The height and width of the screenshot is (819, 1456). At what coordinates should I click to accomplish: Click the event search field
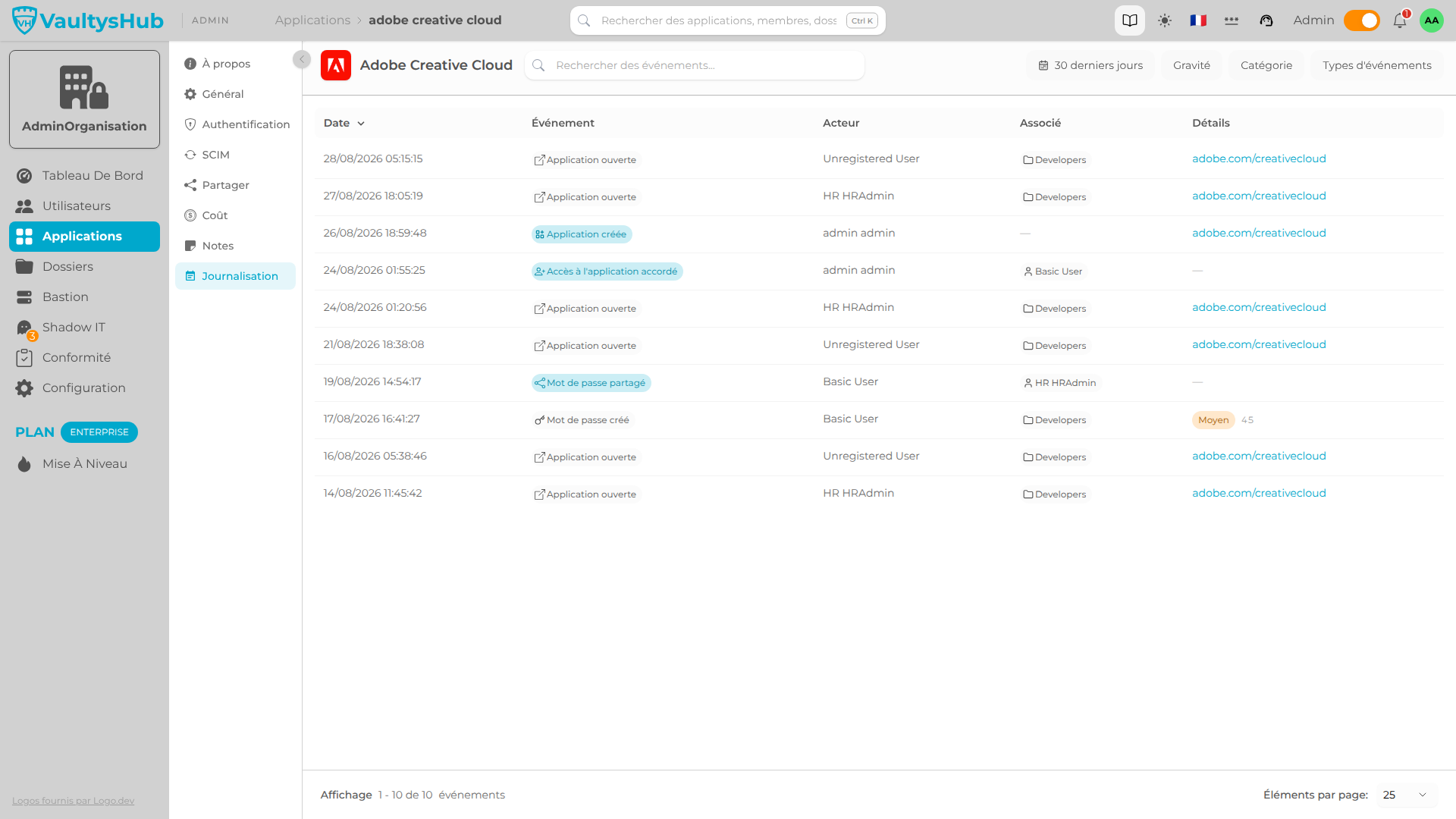pos(694,65)
